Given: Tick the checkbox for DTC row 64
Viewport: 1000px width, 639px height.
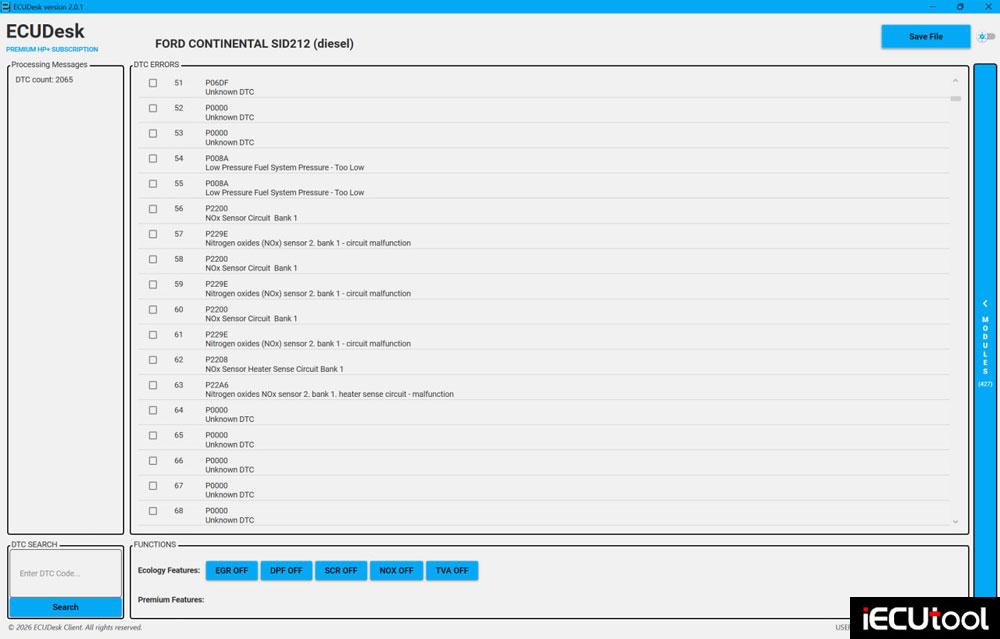Looking at the screenshot, I should 153,410.
